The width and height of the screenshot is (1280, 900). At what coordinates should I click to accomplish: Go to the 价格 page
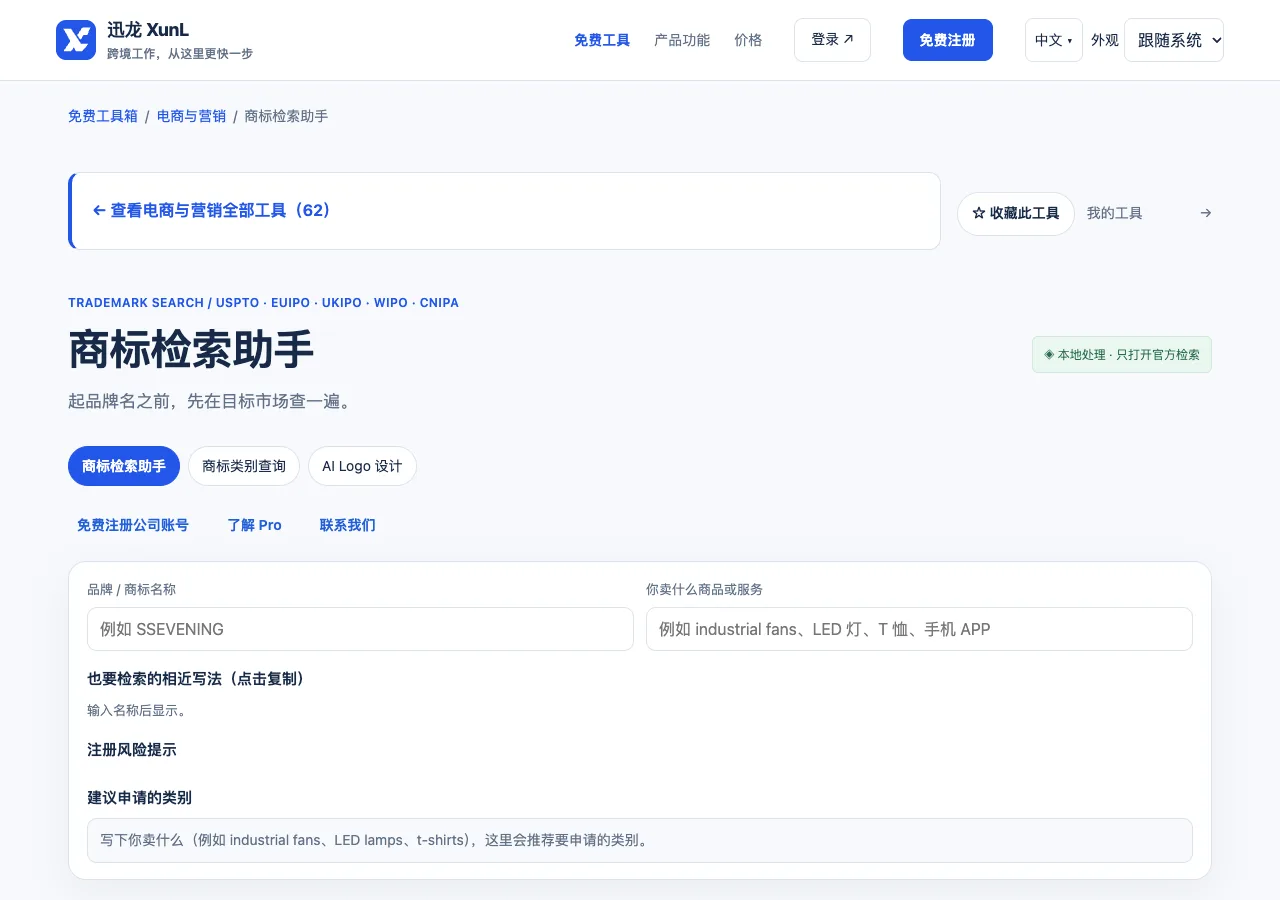pyautogui.click(x=748, y=40)
